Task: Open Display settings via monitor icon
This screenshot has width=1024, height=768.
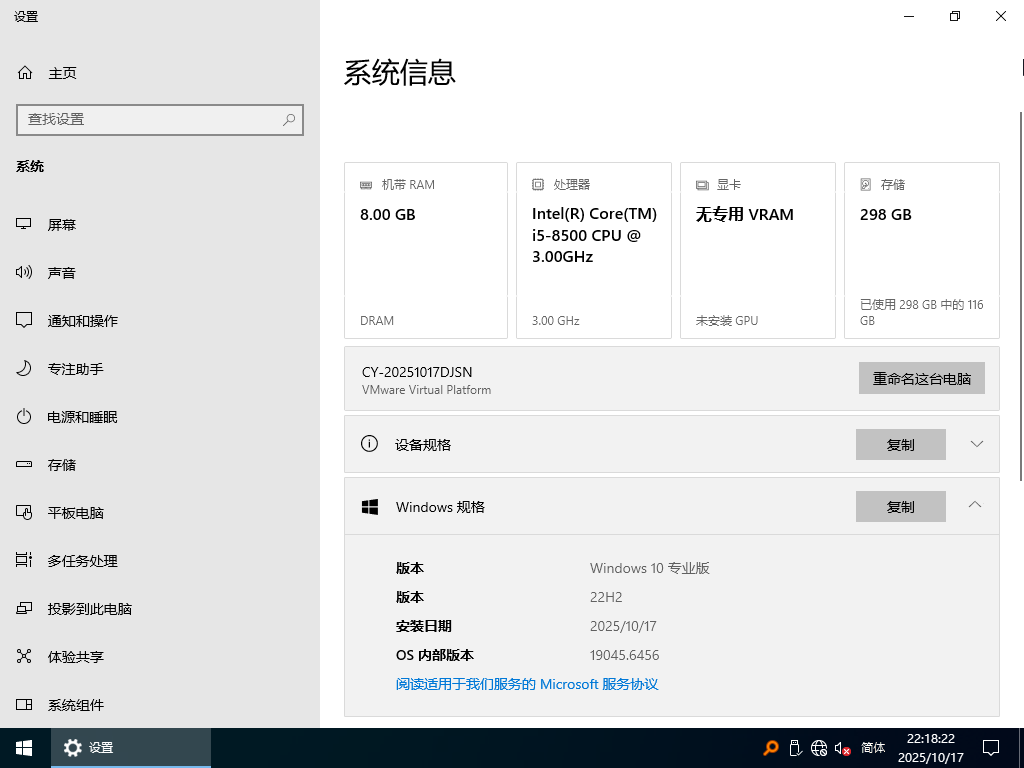Action: 25,225
